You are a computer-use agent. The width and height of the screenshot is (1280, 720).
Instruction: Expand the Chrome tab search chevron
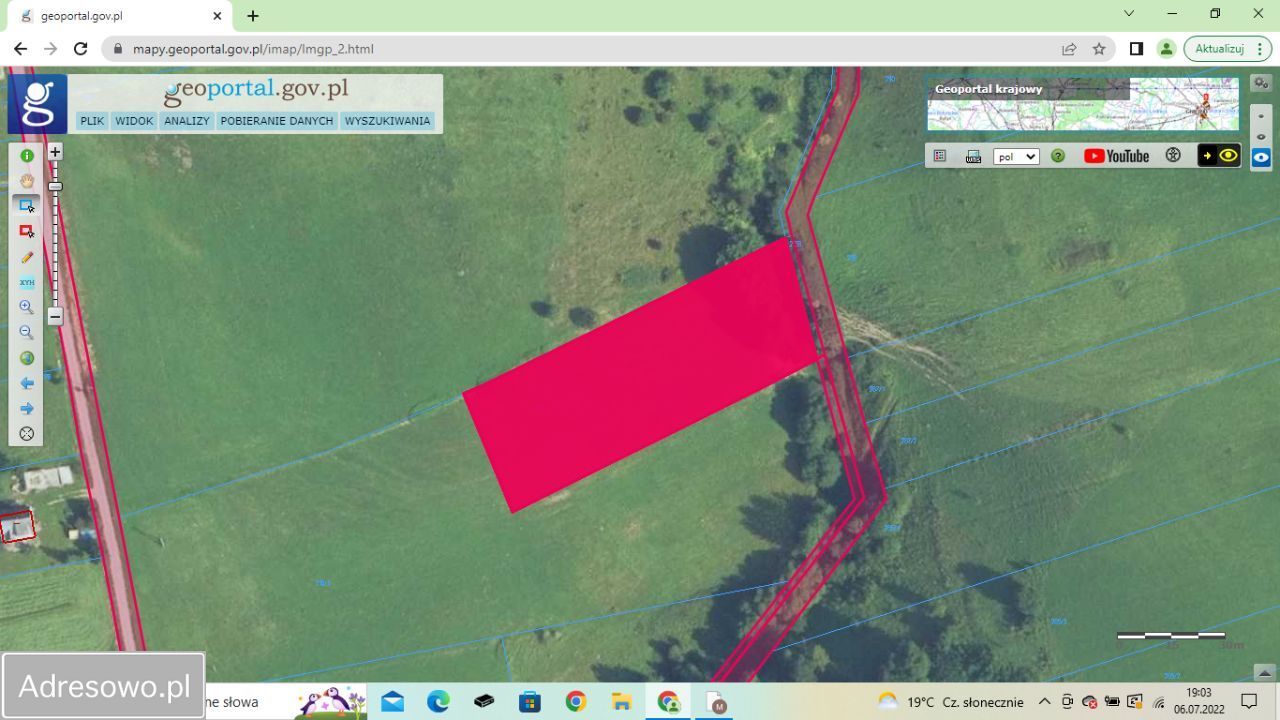pyautogui.click(x=1129, y=14)
